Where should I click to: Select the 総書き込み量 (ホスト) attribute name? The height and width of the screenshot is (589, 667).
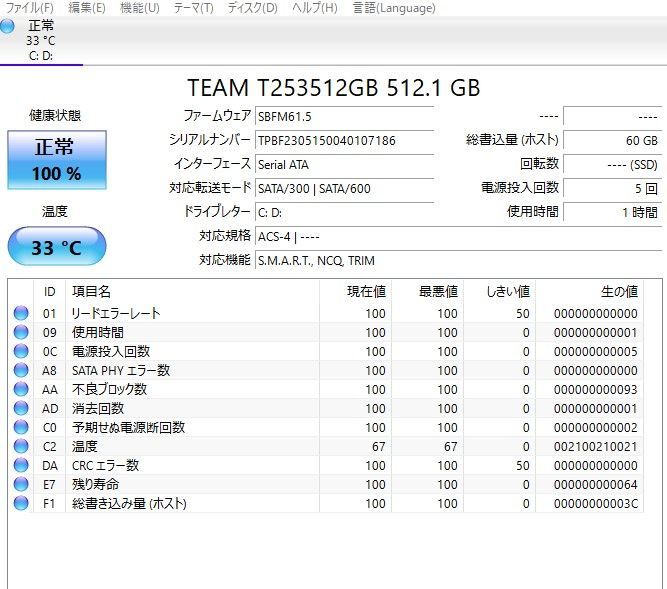[x=129, y=504]
